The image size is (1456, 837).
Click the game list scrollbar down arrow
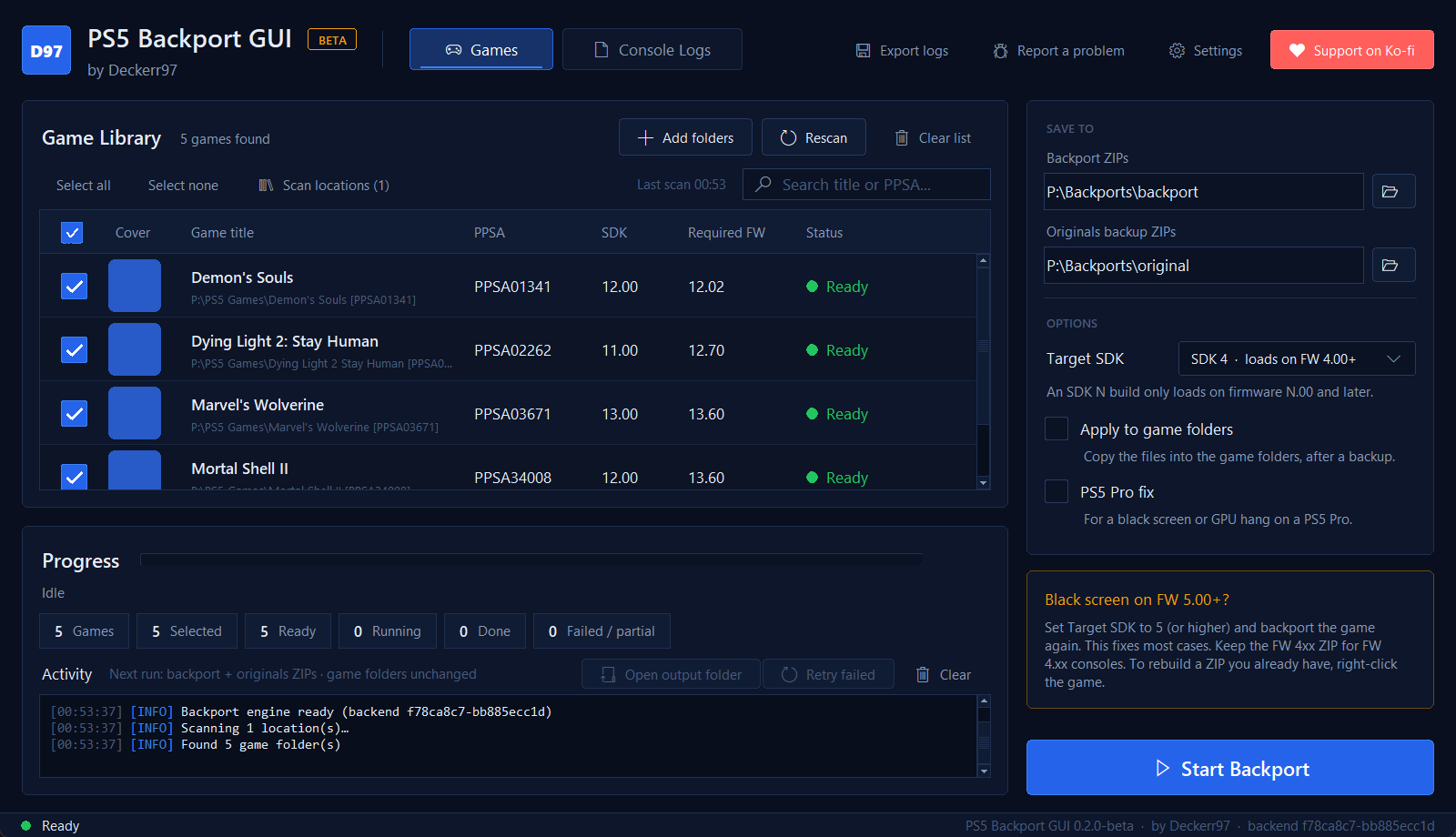pos(983,483)
